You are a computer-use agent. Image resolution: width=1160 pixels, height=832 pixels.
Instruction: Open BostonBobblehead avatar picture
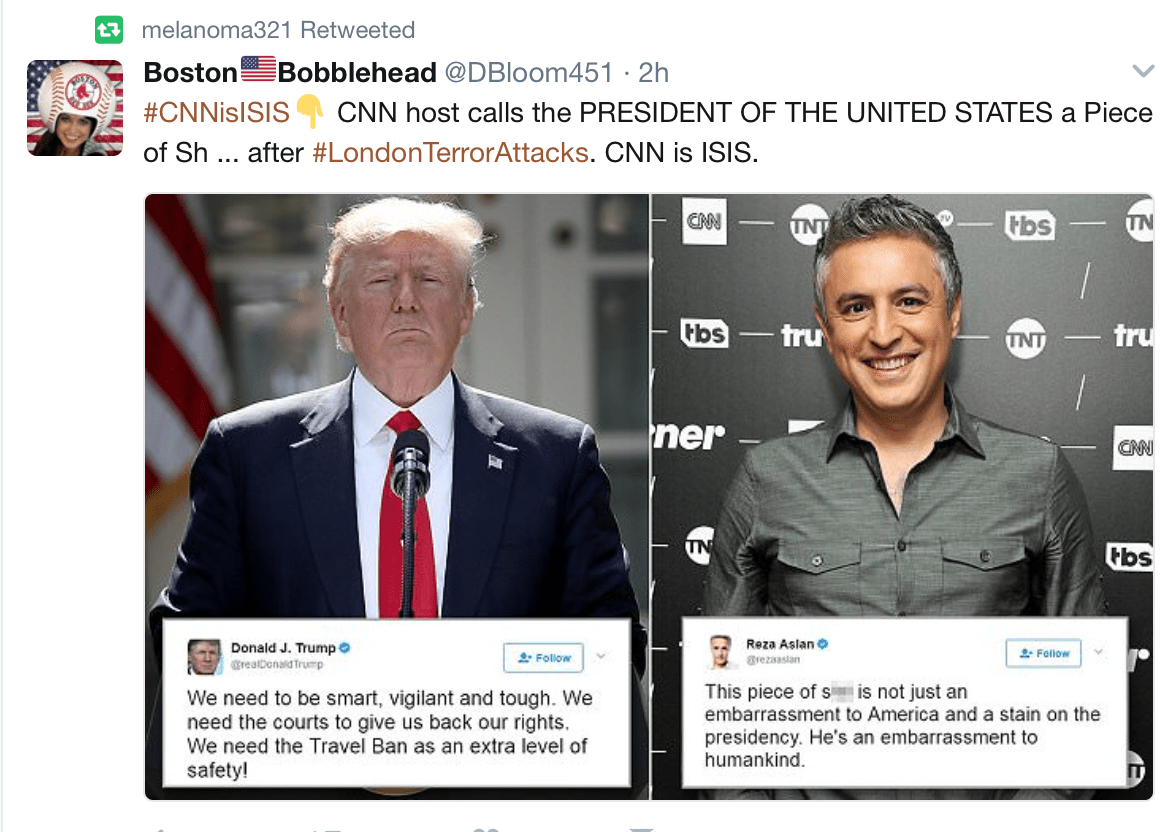coord(75,108)
